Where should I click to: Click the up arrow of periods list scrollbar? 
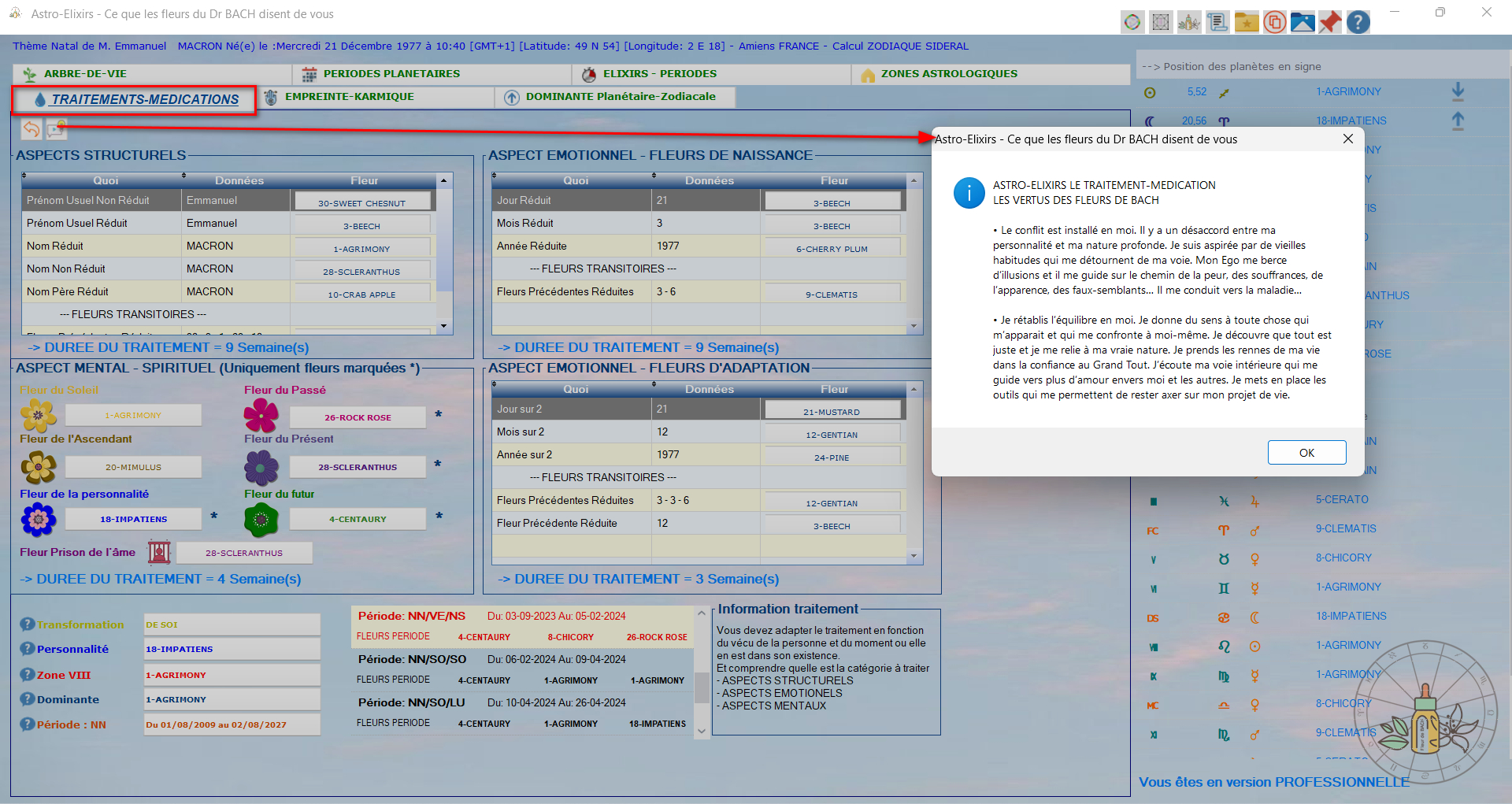[x=702, y=613]
